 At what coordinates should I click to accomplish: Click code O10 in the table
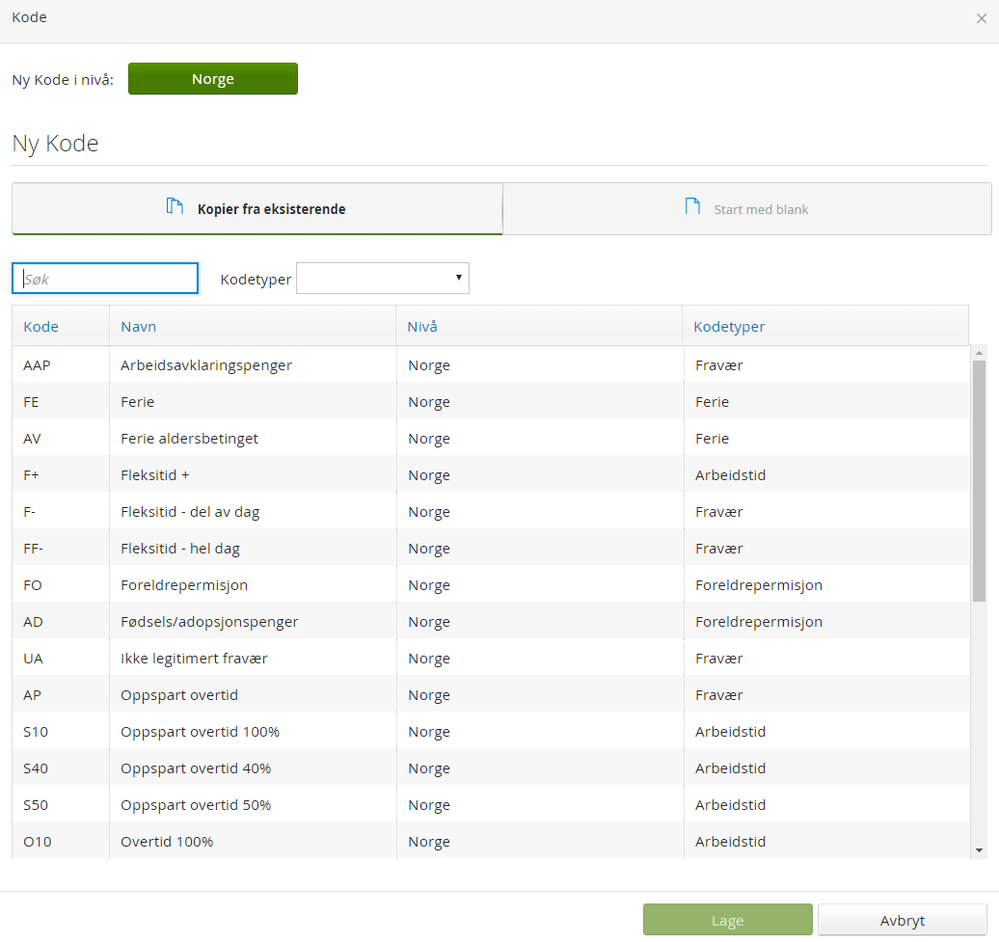[x=37, y=841]
